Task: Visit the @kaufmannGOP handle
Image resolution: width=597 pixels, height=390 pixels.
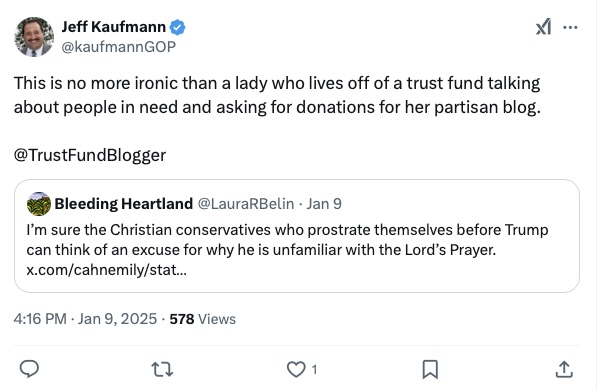Action: click(x=118, y=47)
